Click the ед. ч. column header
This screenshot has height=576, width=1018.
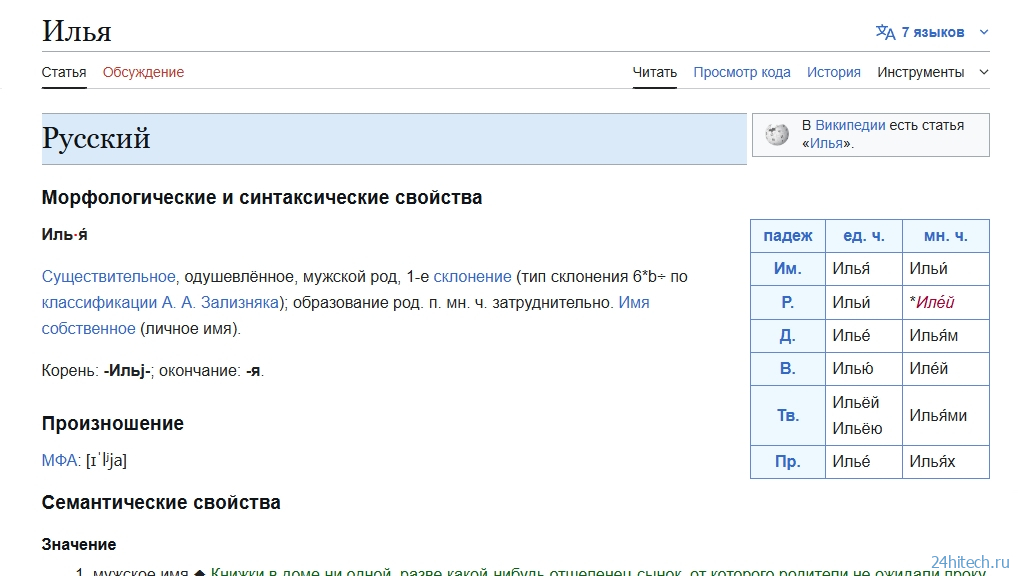pyautogui.click(x=864, y=236)
